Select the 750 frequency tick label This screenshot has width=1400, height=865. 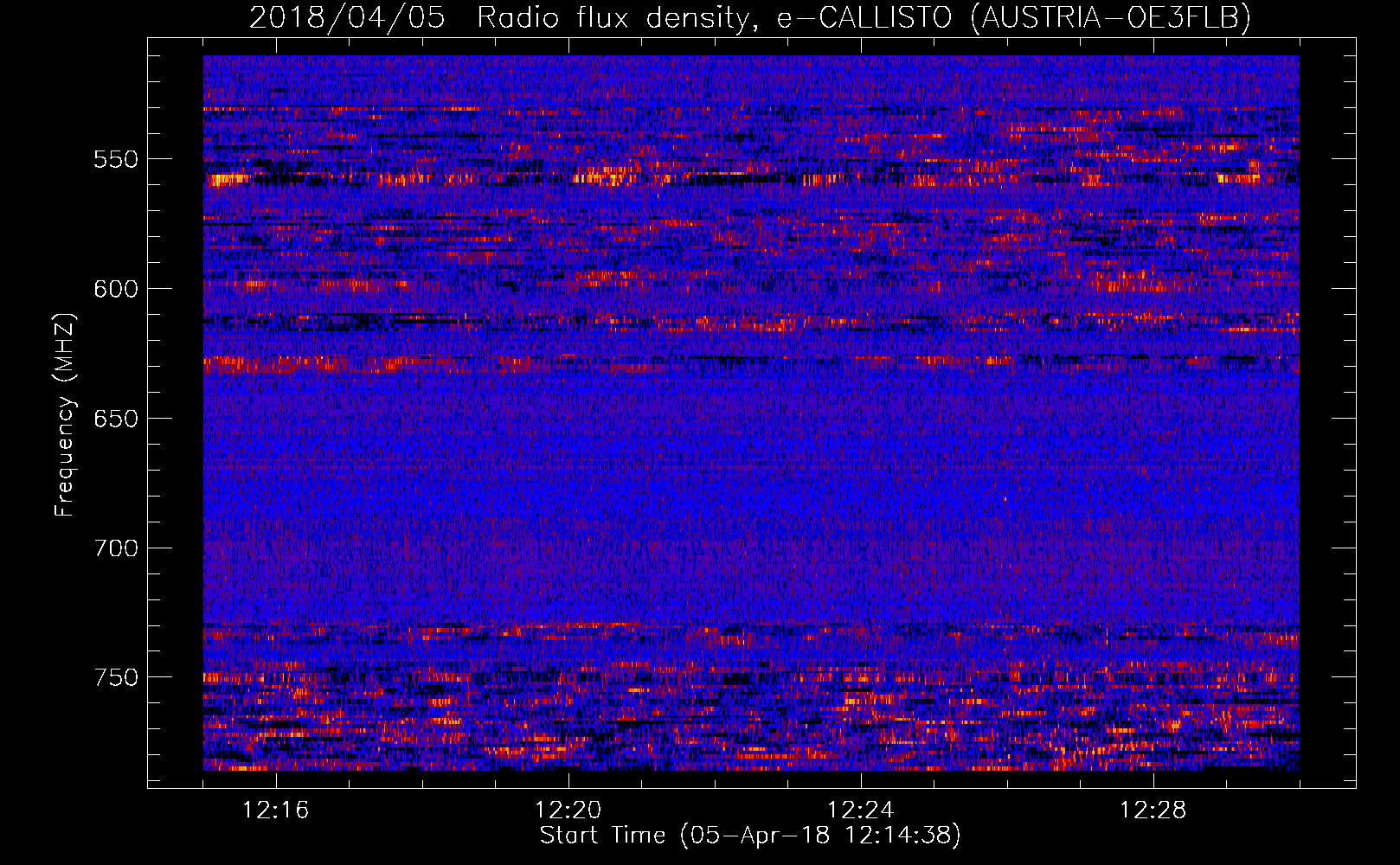116,677
